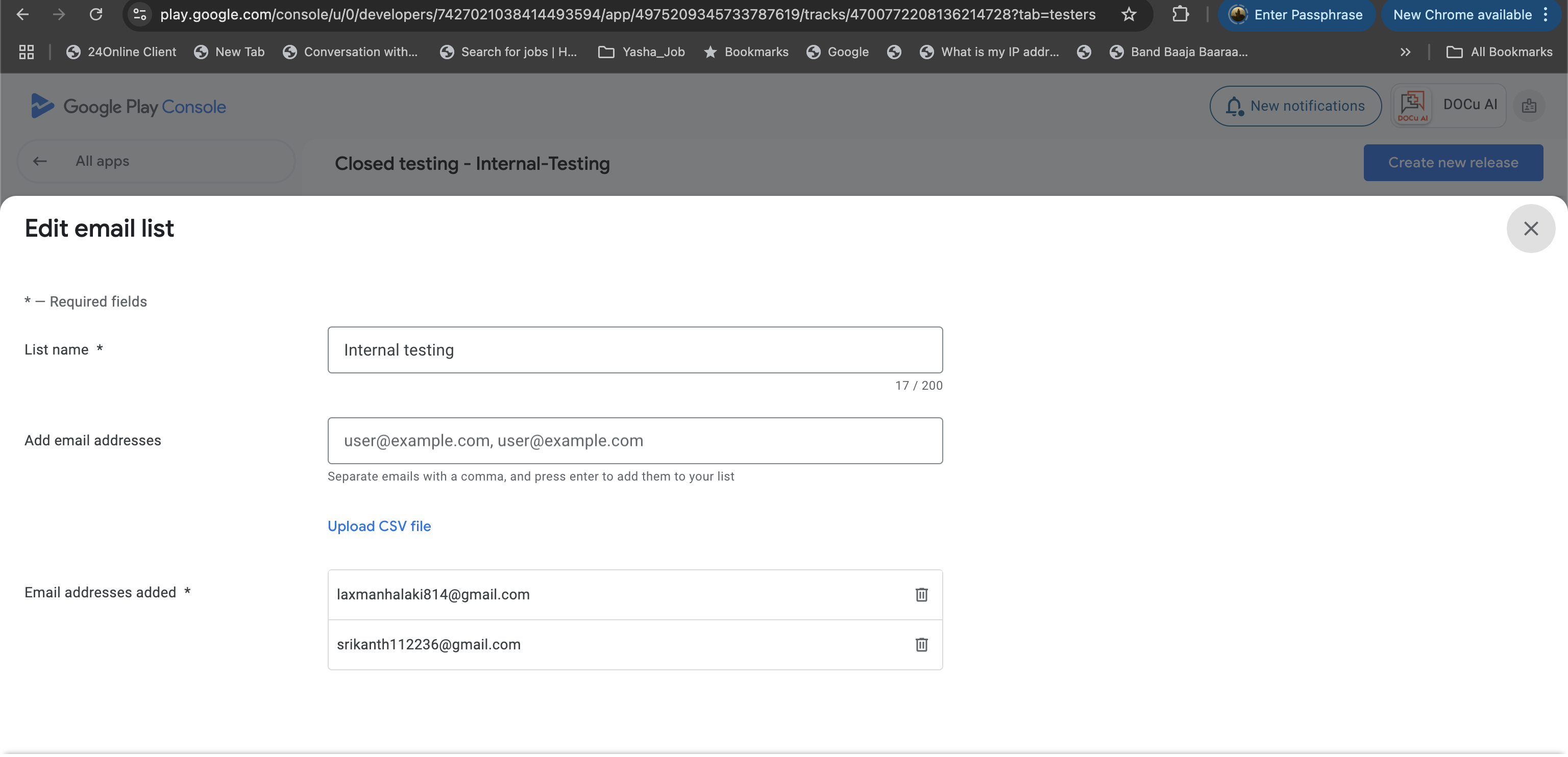Image resolution: width=1568 pixels, height=757 pixels.
Task: Click the browser reload icon
Action: (95, 15)
